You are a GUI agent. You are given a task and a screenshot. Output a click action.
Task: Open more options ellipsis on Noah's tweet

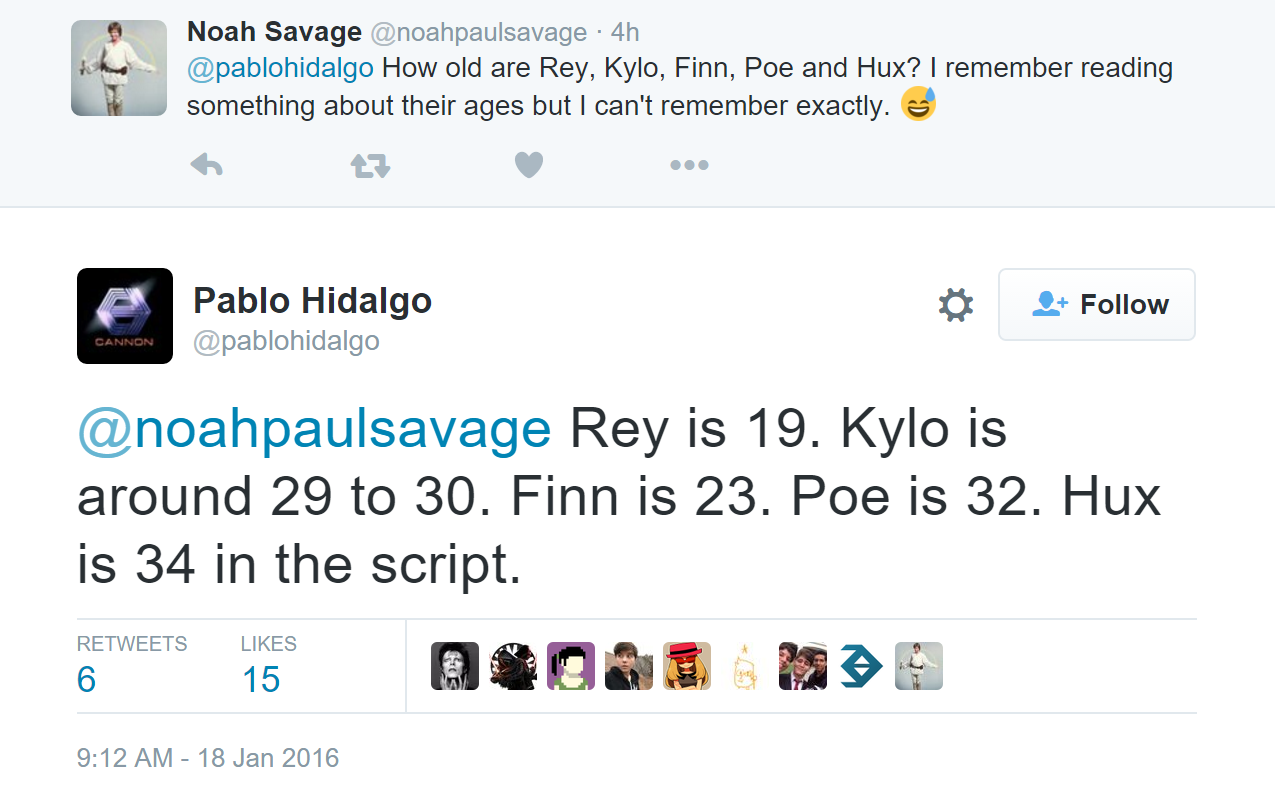tap(689, 165)
